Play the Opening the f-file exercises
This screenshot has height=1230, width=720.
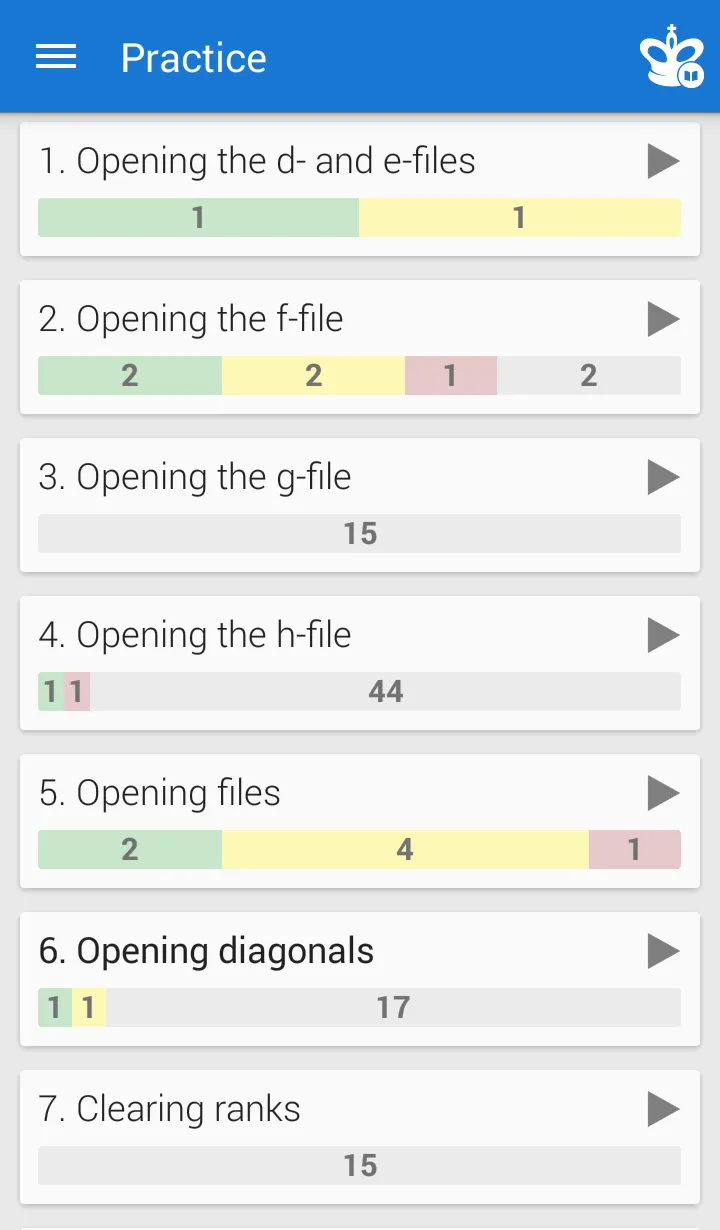663,319
